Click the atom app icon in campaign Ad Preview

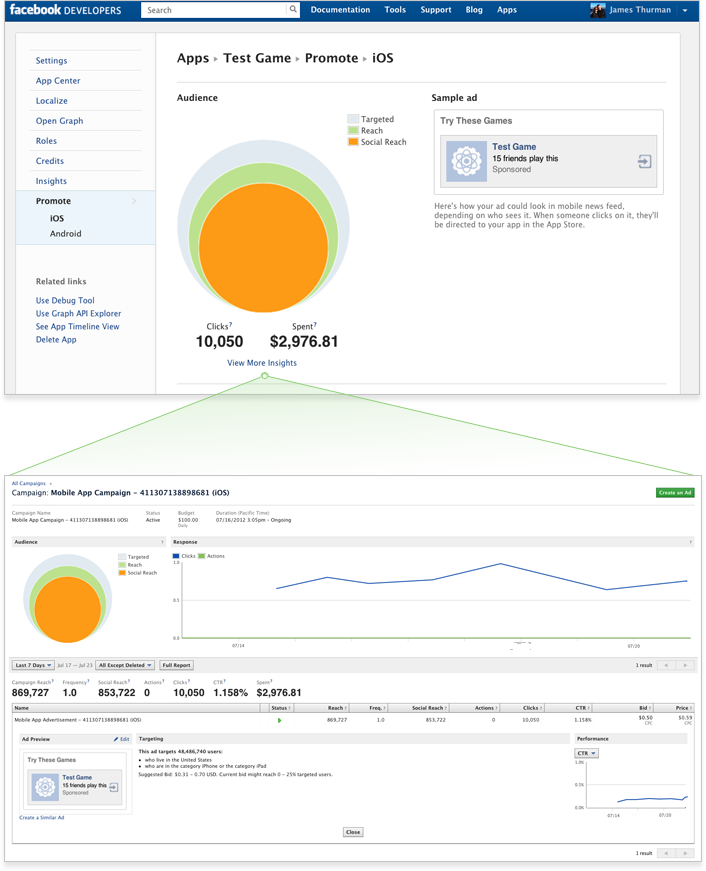(45, 787)
